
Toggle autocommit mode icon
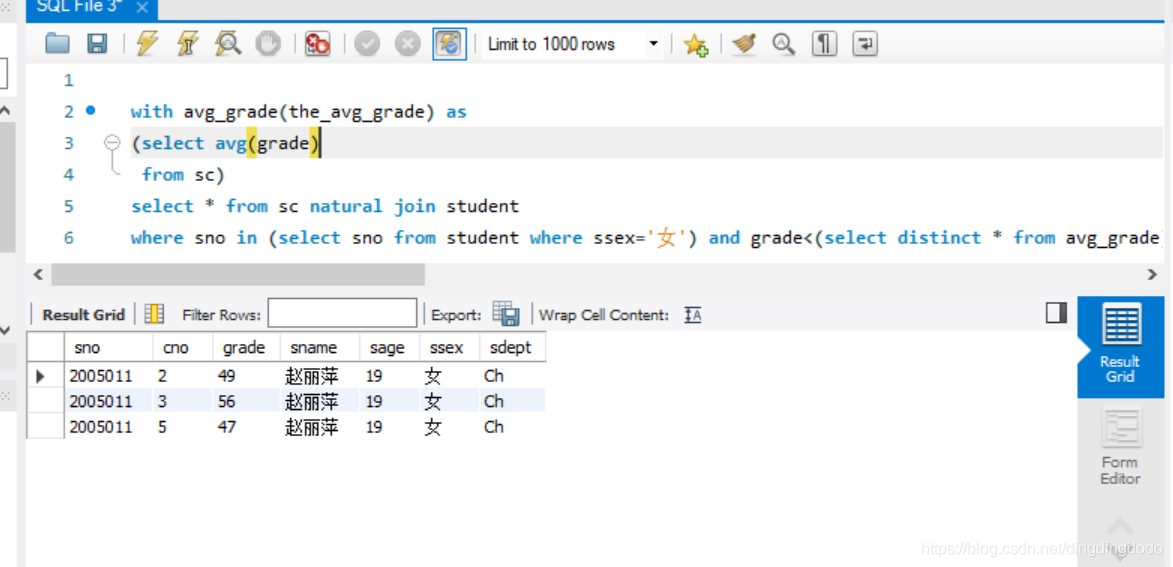[450, 44]
